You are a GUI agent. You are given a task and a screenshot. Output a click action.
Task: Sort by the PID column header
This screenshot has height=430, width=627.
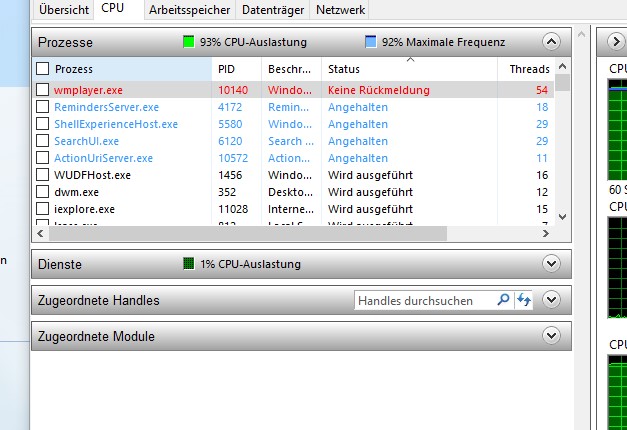point(237,69)
